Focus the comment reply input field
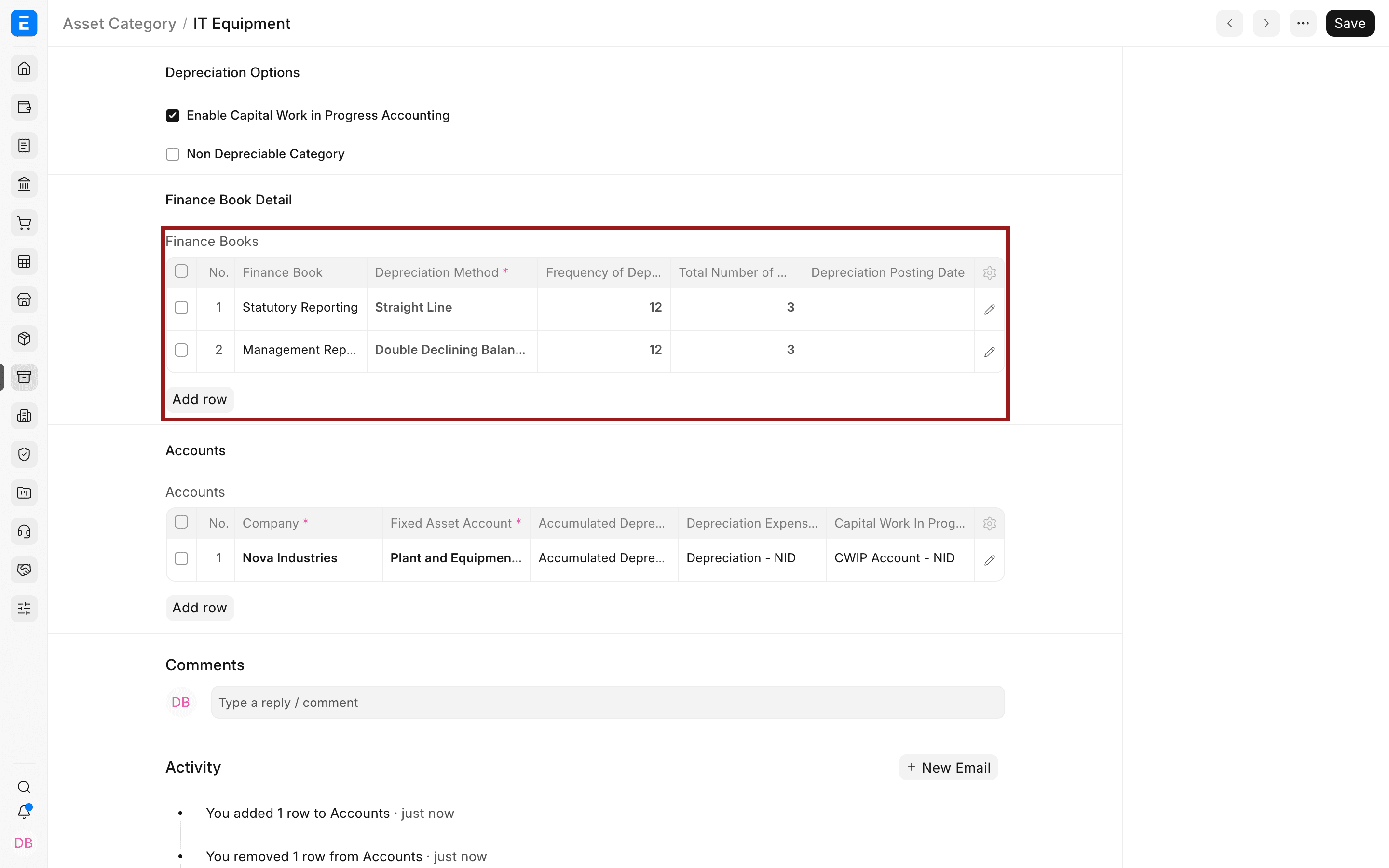The image size is (1389, 868). pyautogui.click(x=608, y=702)
